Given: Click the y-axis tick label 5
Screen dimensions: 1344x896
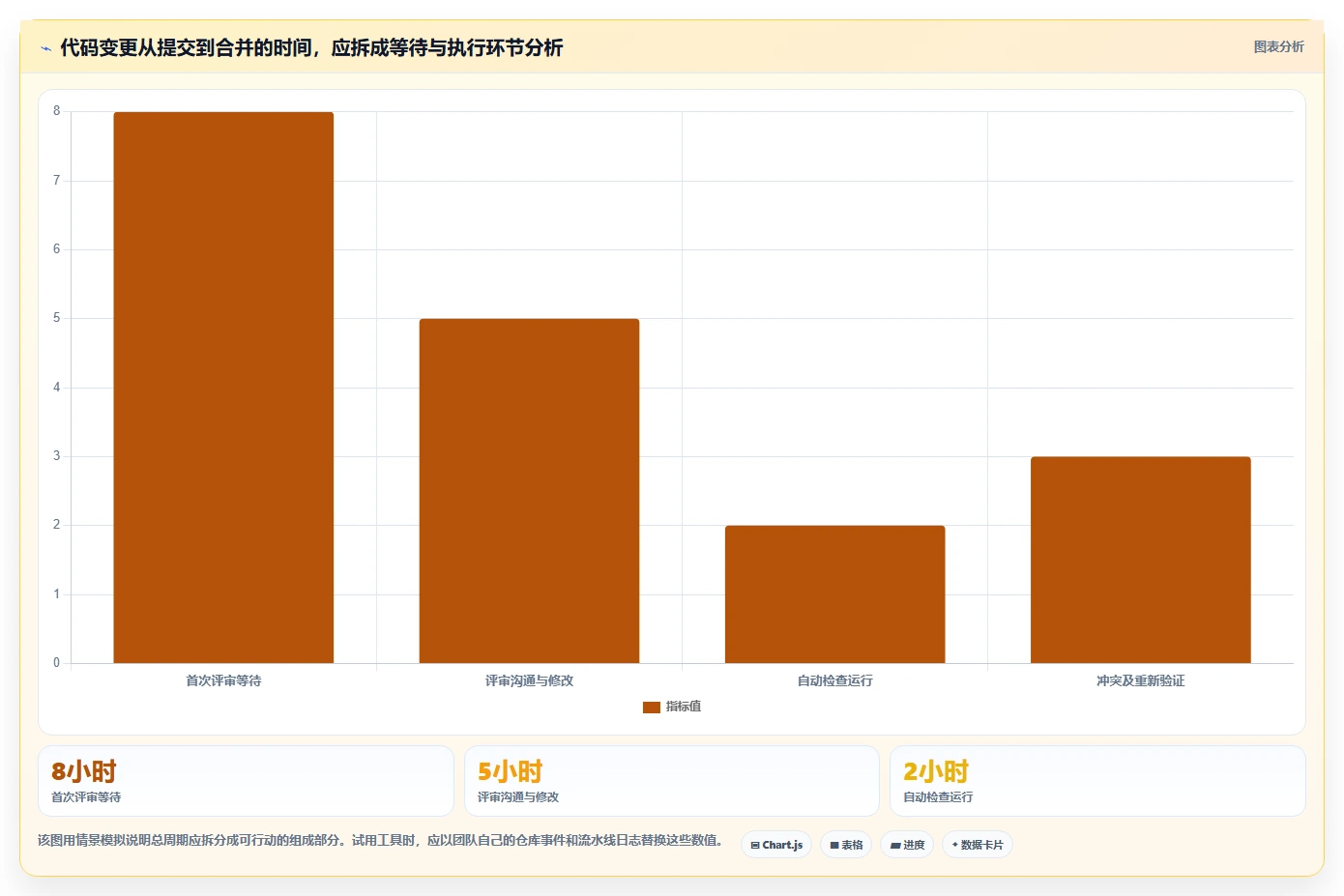Looking at the screenshot, I should tap(56, 318).
